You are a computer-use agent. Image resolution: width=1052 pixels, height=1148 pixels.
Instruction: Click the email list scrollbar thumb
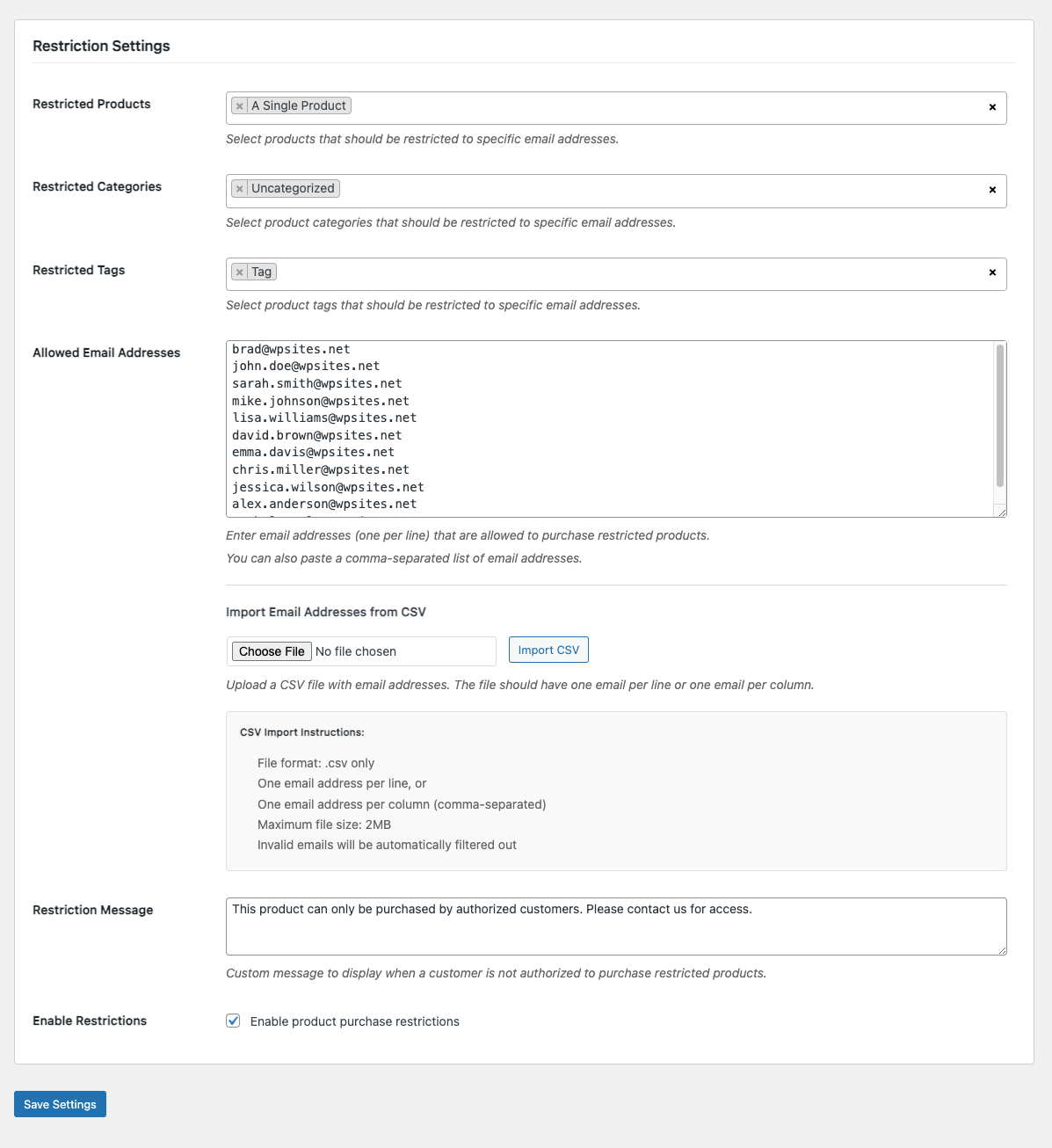(999, 415)
